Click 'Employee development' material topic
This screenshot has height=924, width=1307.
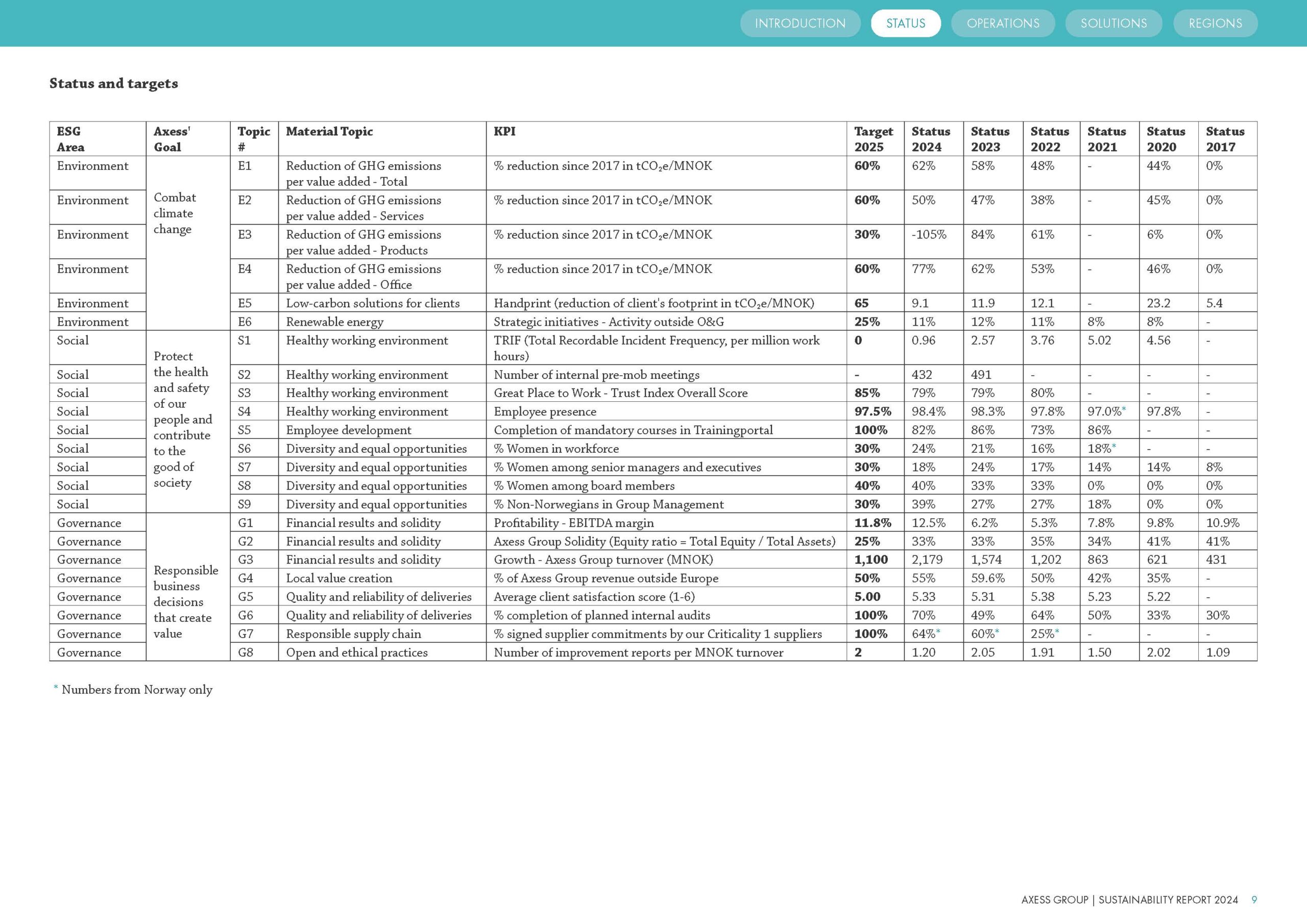click(x=348, y=430)
